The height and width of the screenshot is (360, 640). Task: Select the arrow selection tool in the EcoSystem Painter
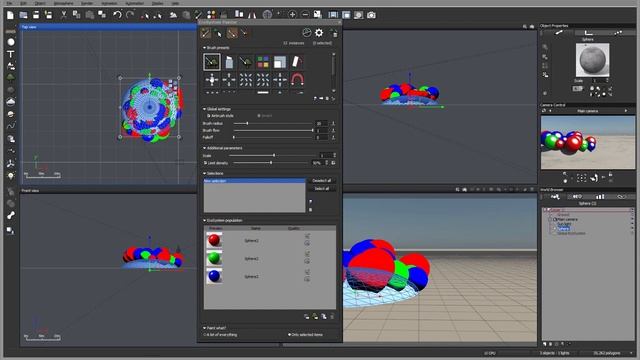pos(218,33)
